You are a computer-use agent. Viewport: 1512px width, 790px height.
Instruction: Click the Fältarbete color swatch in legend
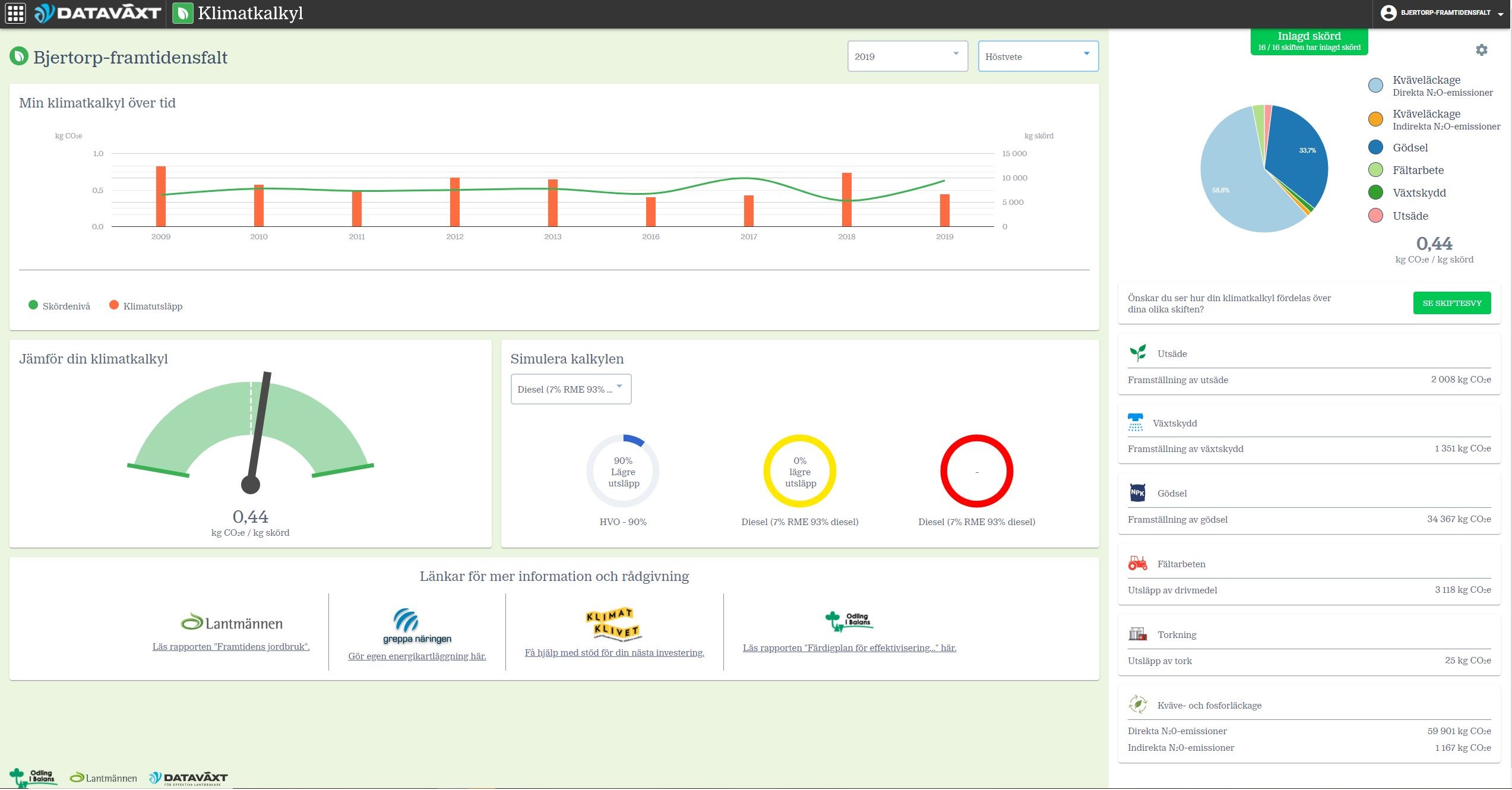[x=1375, y=170]
